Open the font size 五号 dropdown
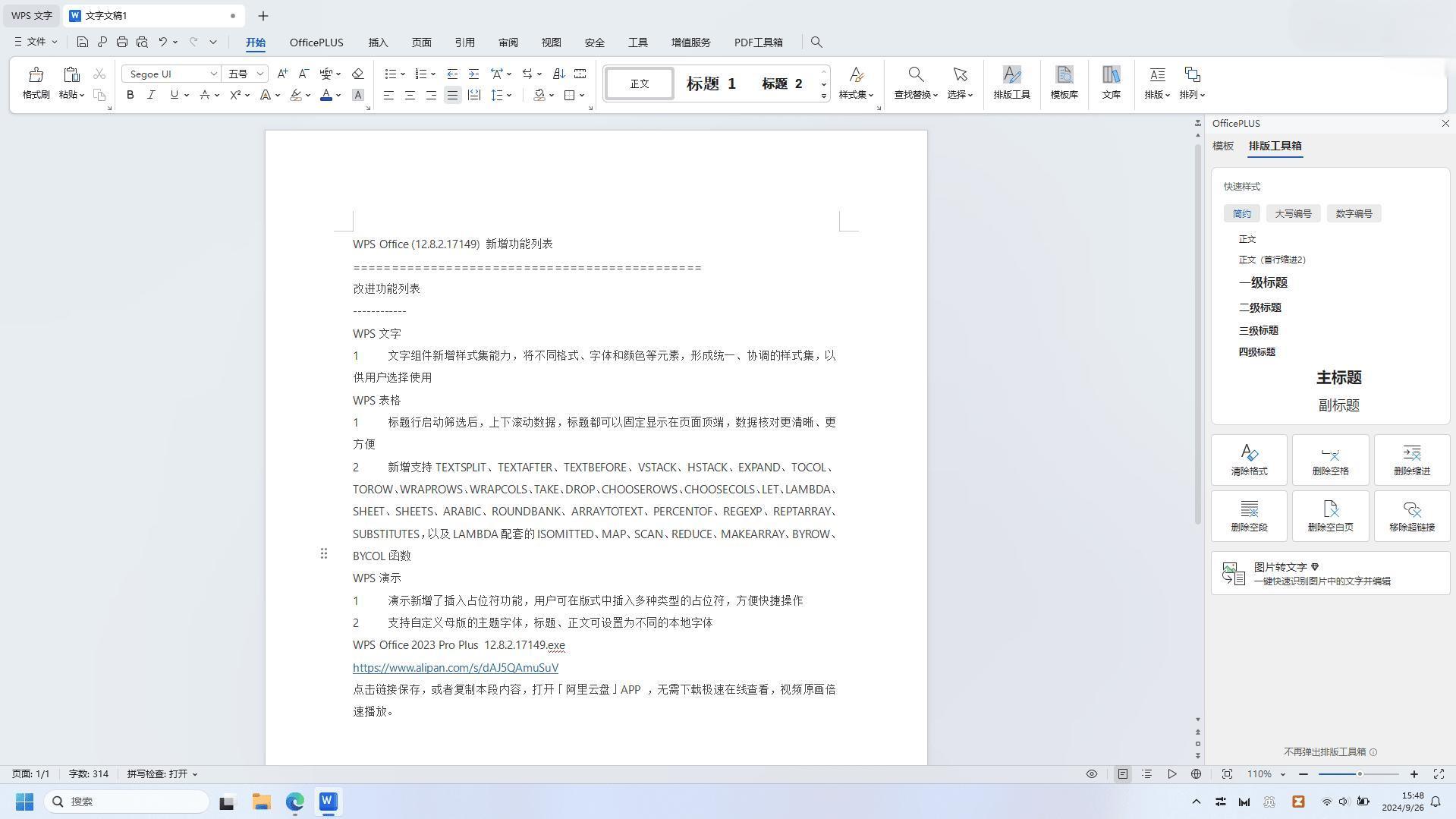Image resolution: width=1456 pixels, height=819 pixels. pyautogui.click(x=259, y=74)
